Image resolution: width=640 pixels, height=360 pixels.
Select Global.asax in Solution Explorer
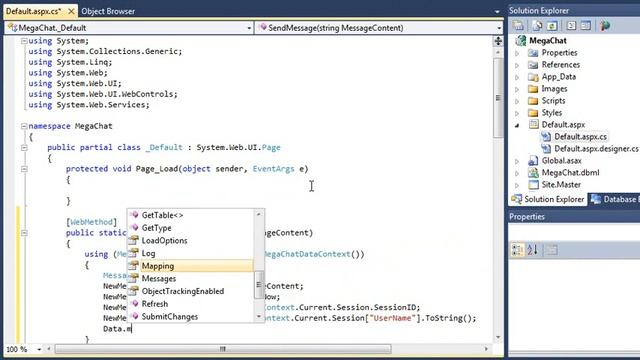click(x=561, y=161)
